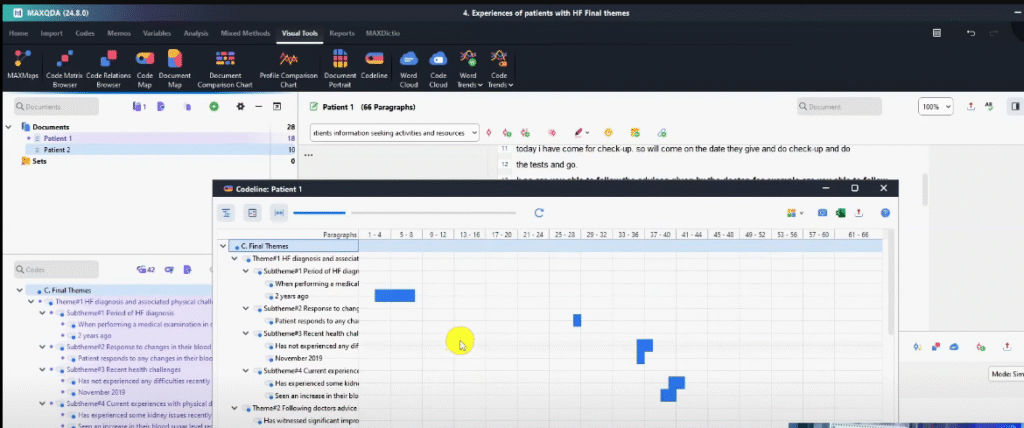Select Patient 2 document

tap(57, 150)
